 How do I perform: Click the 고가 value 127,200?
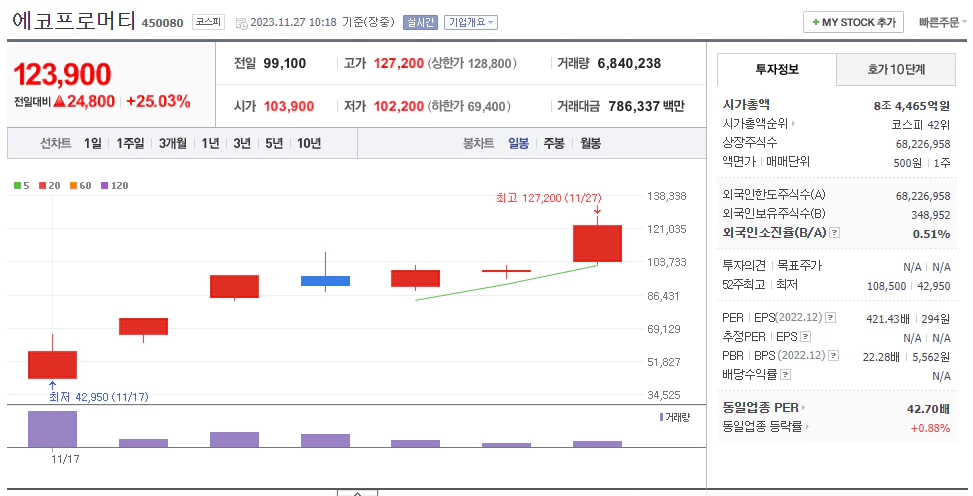[398, 63]
